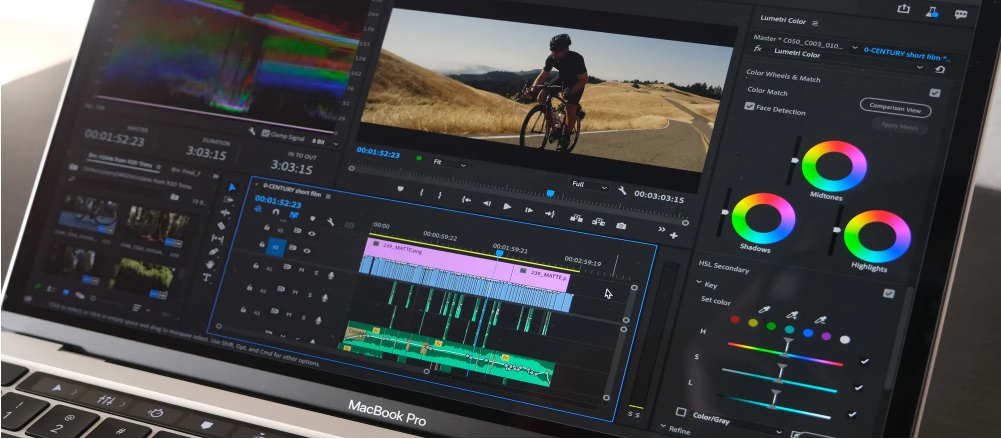Toggle V1 track eye visibility
The width and height of the screenshot is (1001, 439).
(307, 251)
